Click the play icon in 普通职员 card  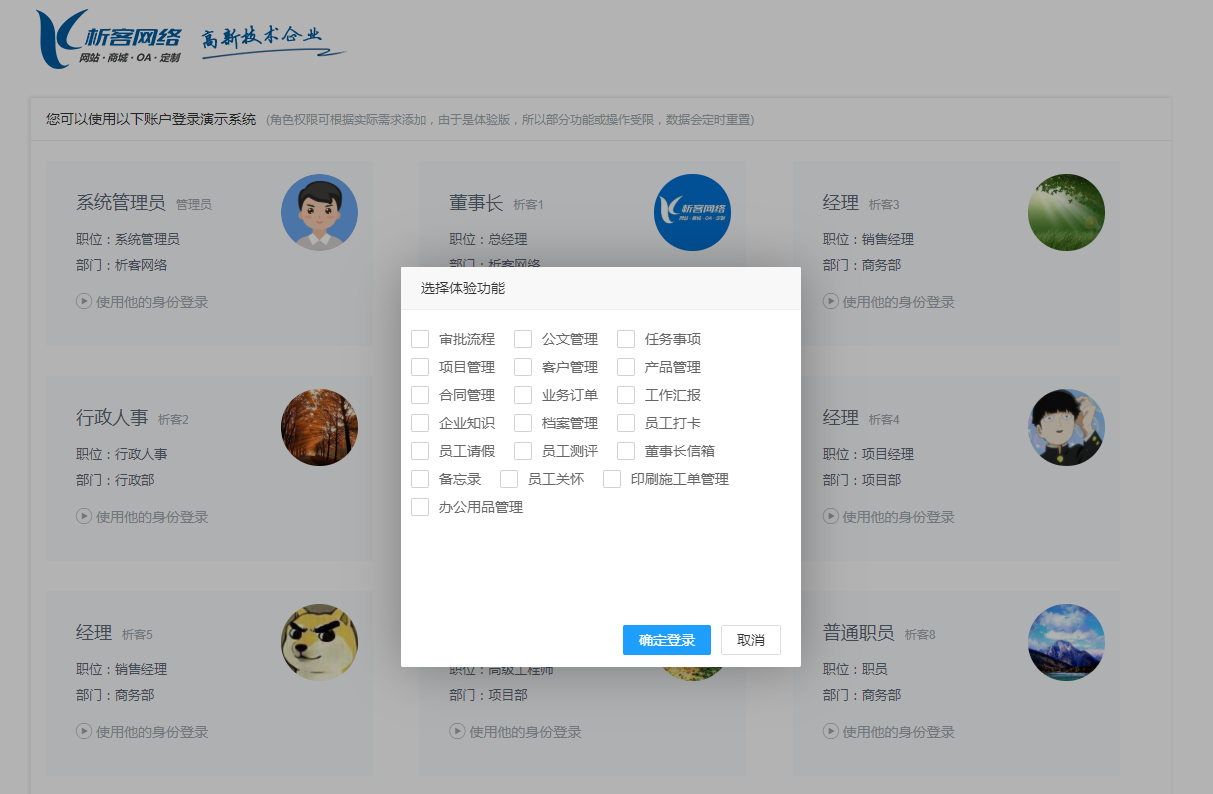(831, 731)
